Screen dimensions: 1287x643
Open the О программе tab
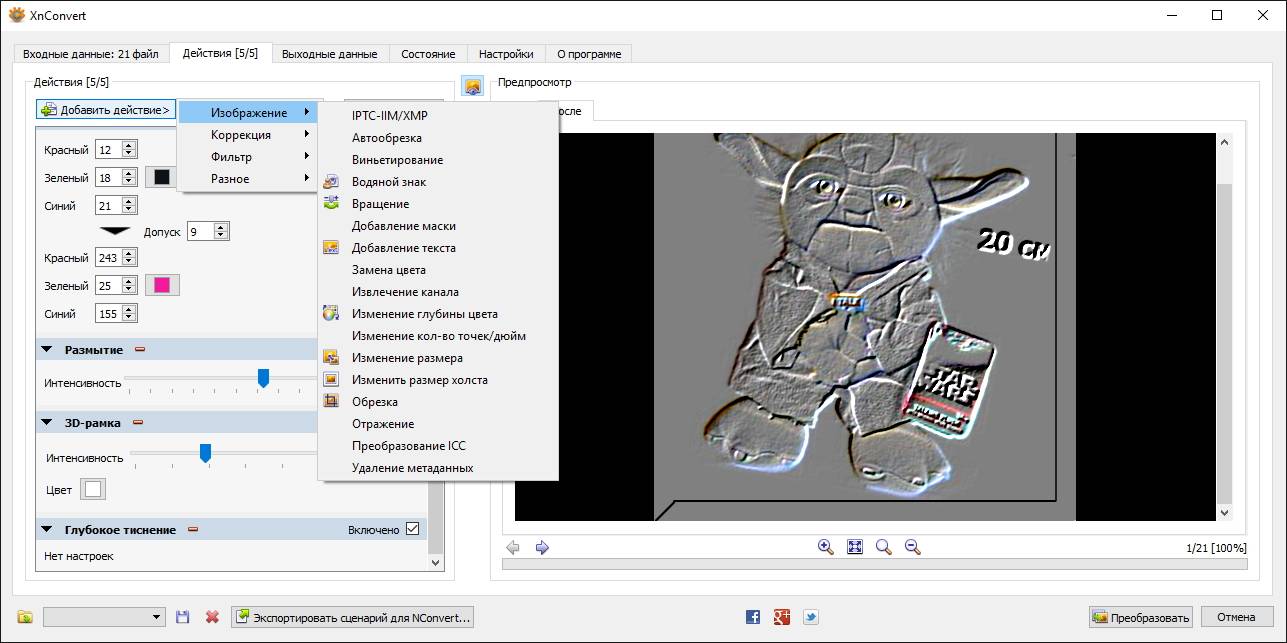pos(589,54)
